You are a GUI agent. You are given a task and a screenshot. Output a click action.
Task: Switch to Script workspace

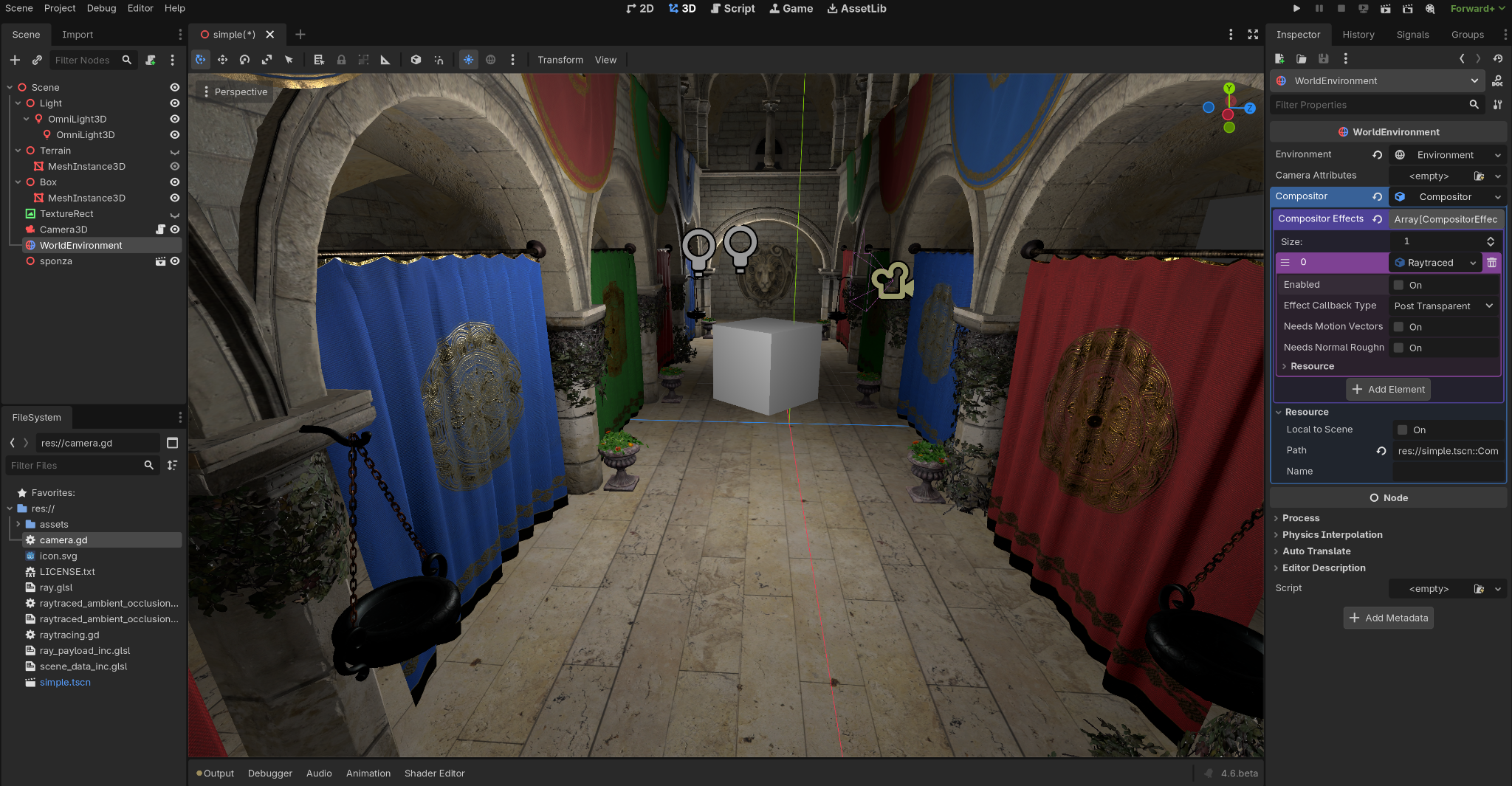(x=732, y=9)
